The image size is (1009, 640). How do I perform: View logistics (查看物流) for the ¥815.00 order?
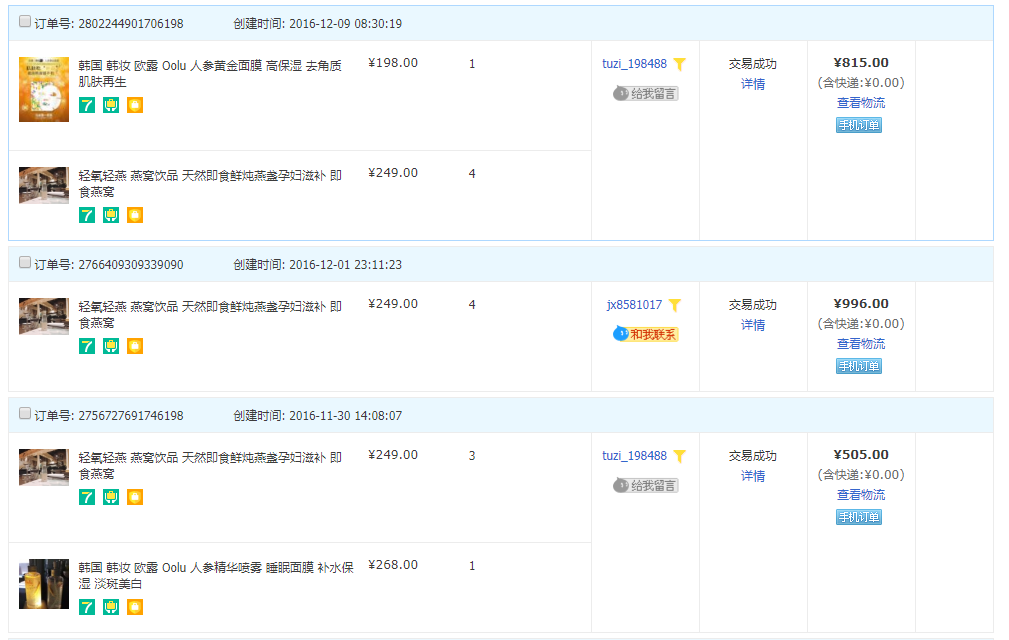pos(860,103)
